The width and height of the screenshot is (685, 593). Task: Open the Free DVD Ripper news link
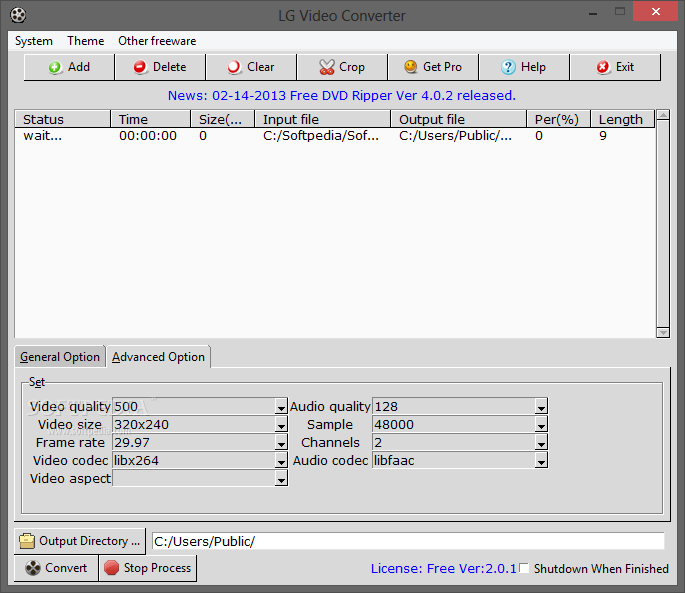[x=342, y=95]
